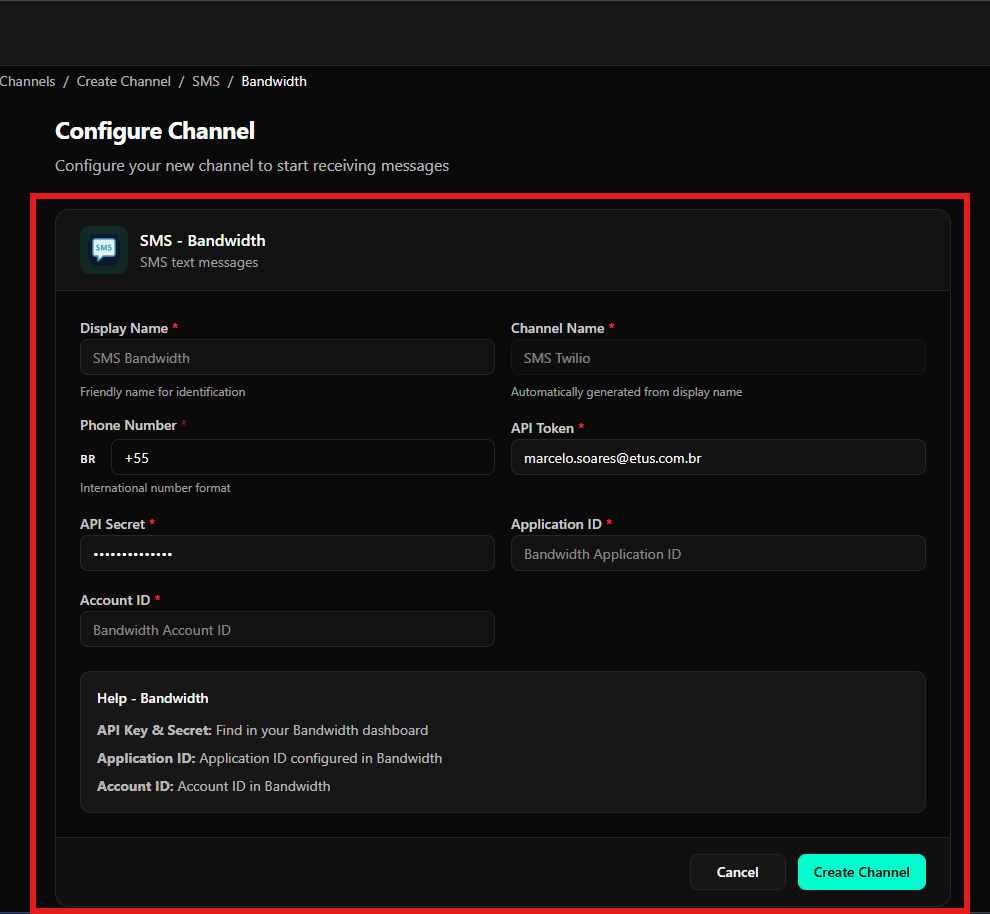This screenshot has height=914, width=990.
Task: Click the API Token input field
Action: (718, 457)
